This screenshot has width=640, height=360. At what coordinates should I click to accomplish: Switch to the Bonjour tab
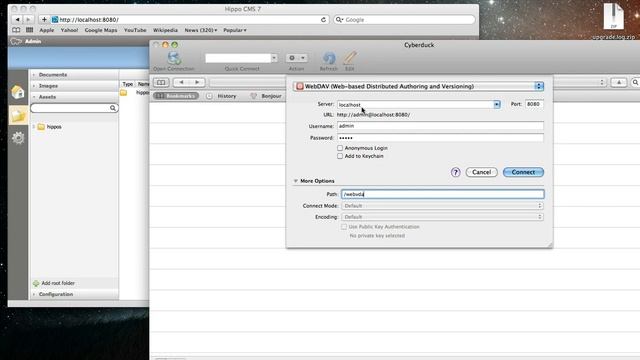coord(266,96)
